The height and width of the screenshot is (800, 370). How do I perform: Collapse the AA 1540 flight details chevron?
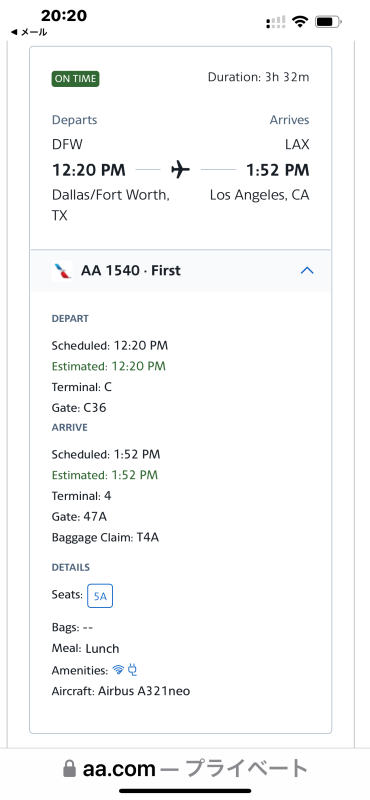(x=307, y=271)
